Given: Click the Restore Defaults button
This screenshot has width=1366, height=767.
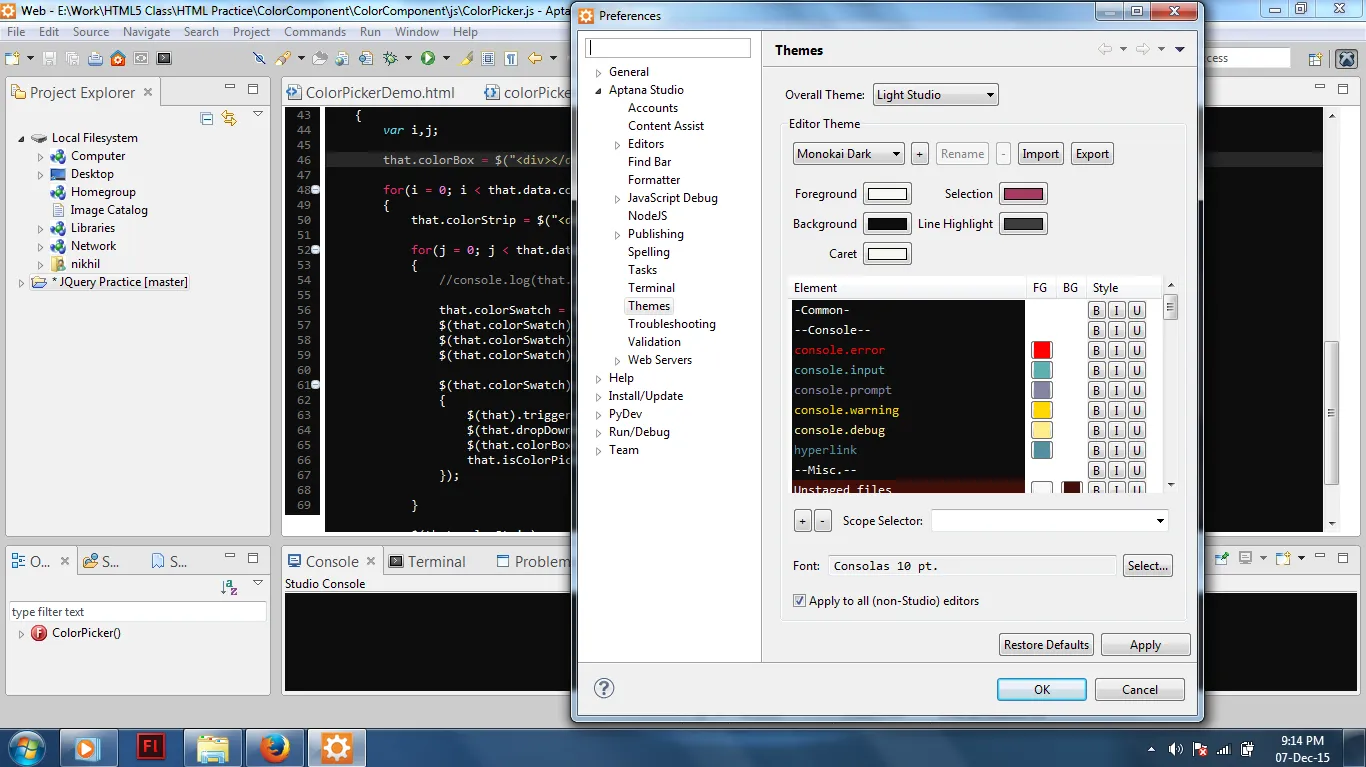Looking at the screenshot, I should pos(1045,645).
